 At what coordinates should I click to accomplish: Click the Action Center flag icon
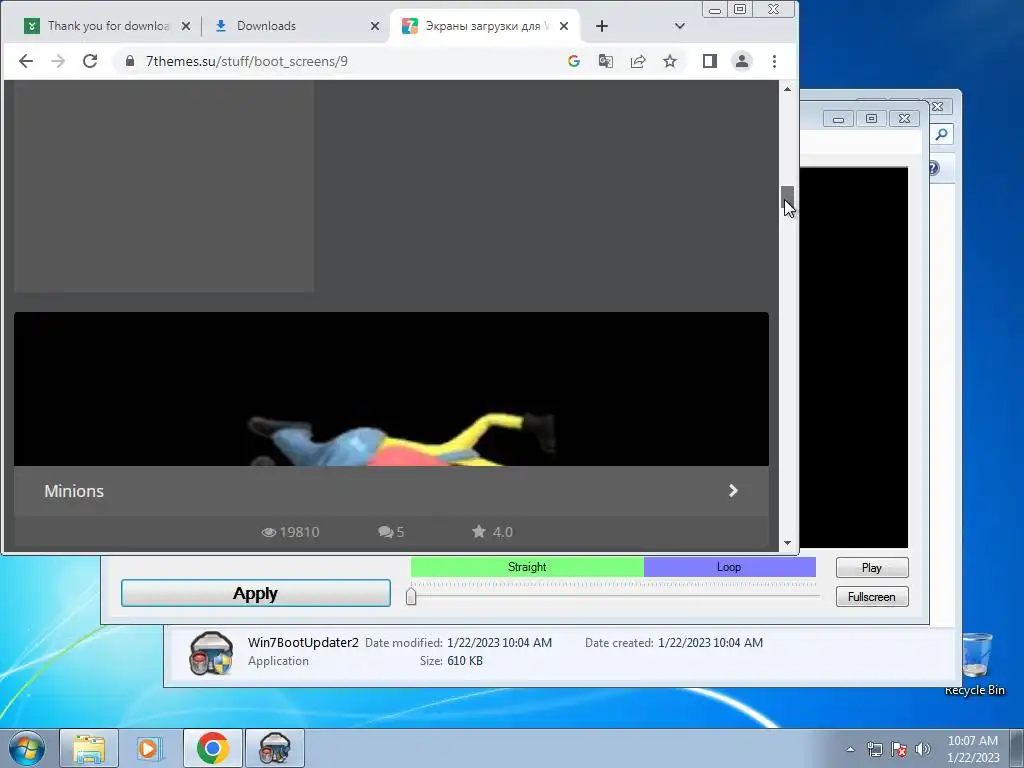pos(899,749)
